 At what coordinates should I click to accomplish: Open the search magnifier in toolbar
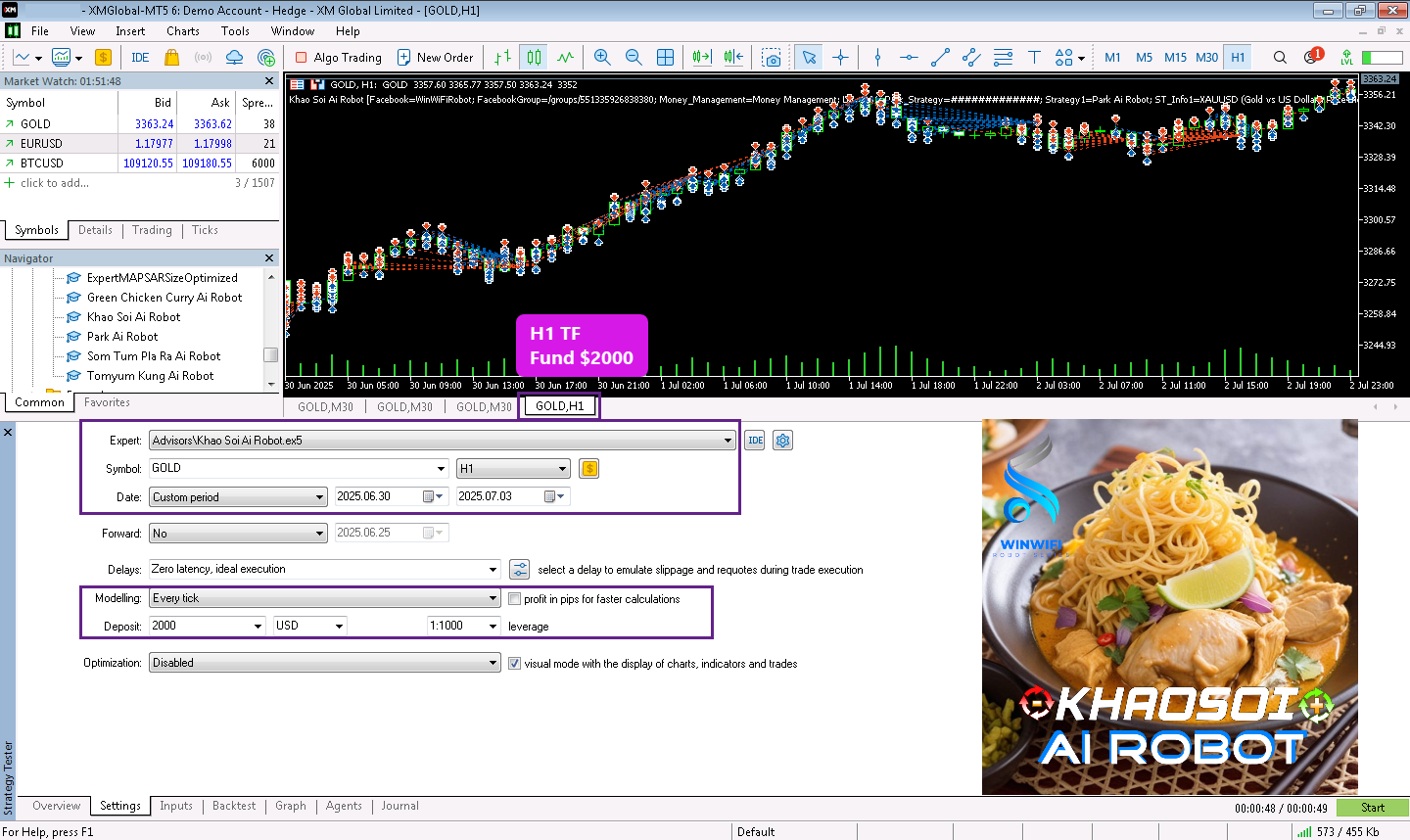pyautogui.click(x=1280, y=57)
